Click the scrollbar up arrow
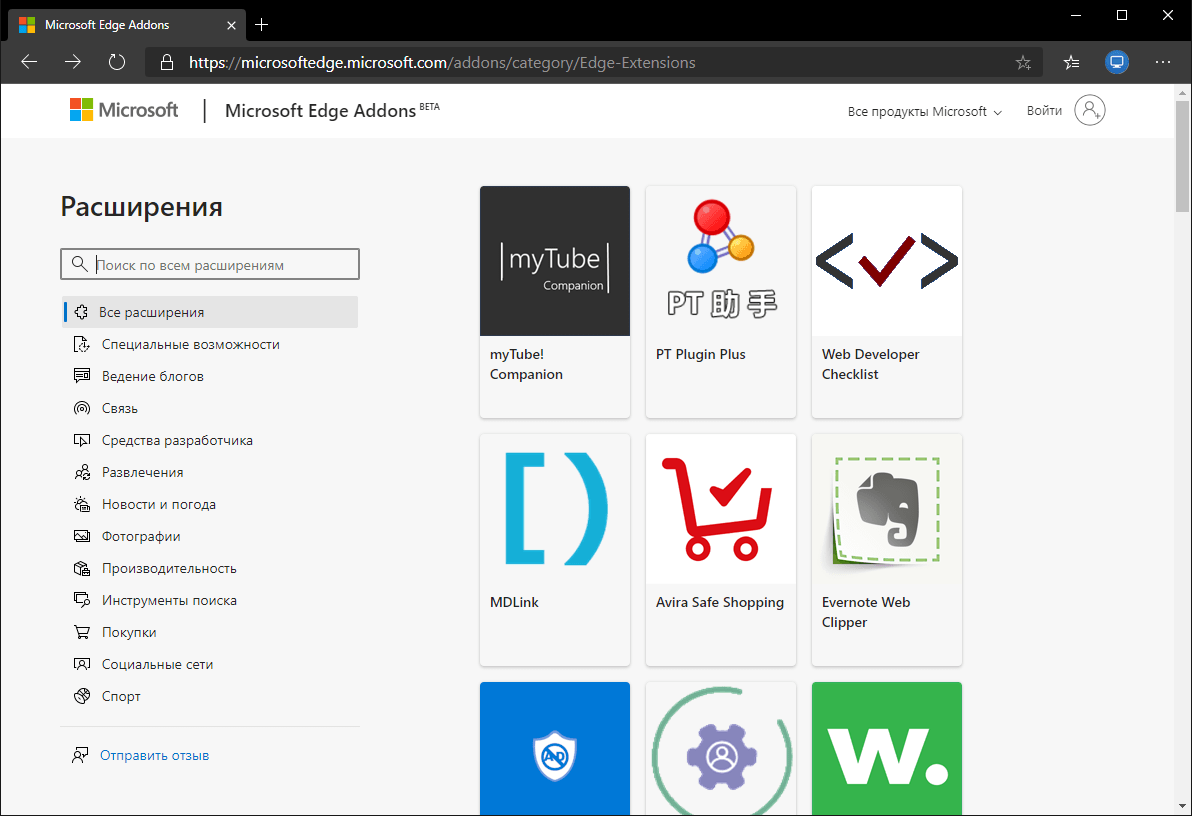1192x816 pixels. tap(1182, 93)
